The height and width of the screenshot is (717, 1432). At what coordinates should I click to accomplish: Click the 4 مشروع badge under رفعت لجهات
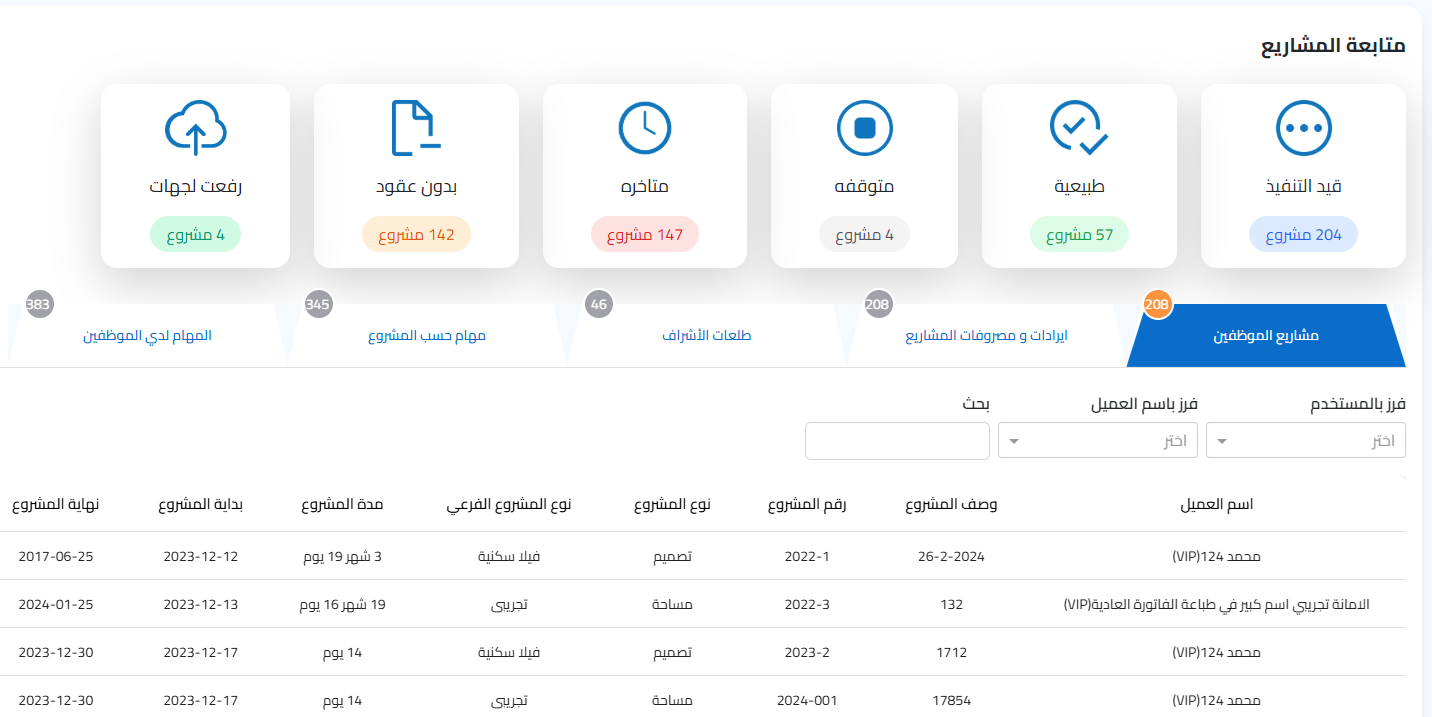[x=196, y=235]
